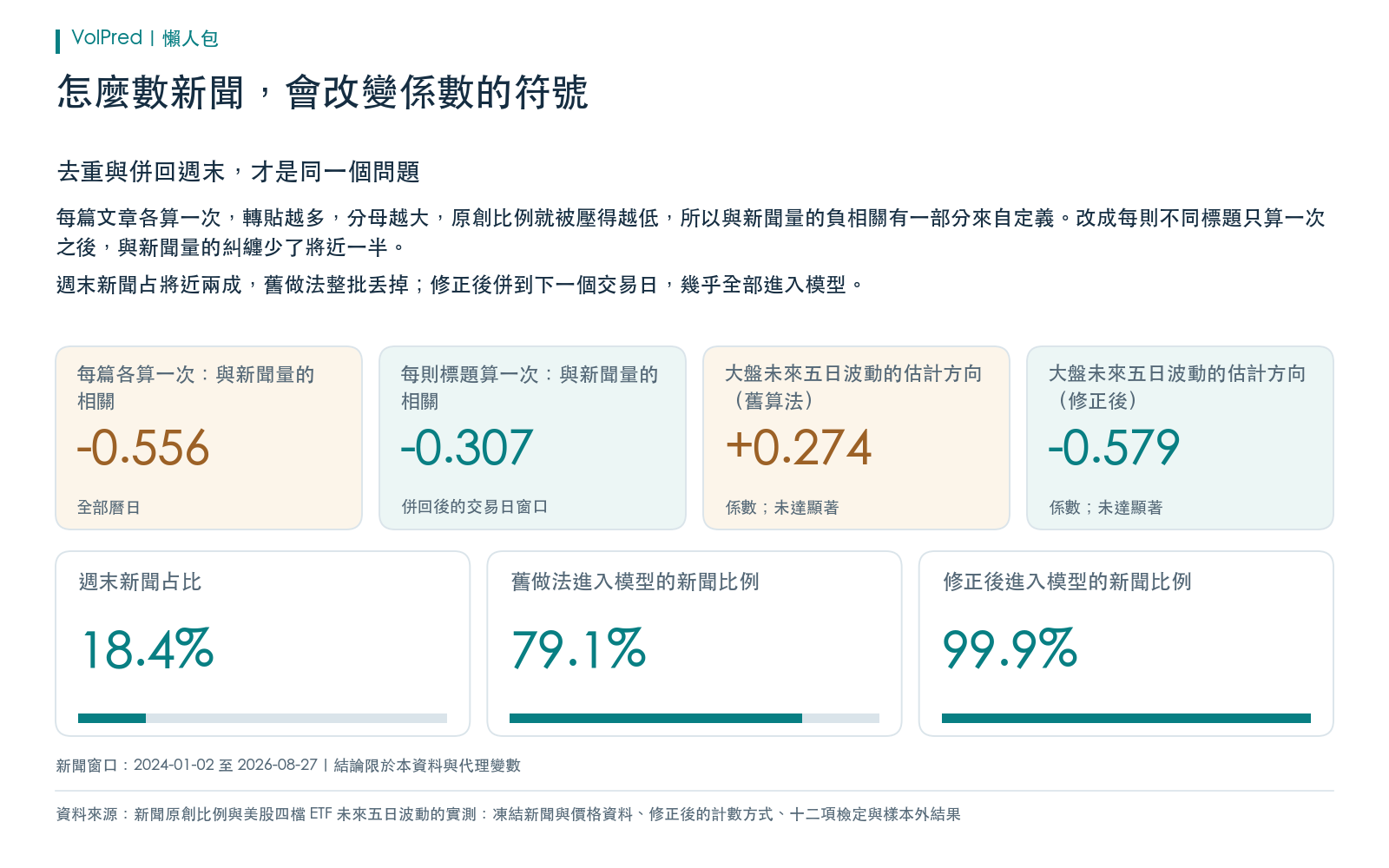Screen dimensions: 1389x868
Task: Select the title 怎麼數新聞,會改變係數的符號
Action: 323,92
